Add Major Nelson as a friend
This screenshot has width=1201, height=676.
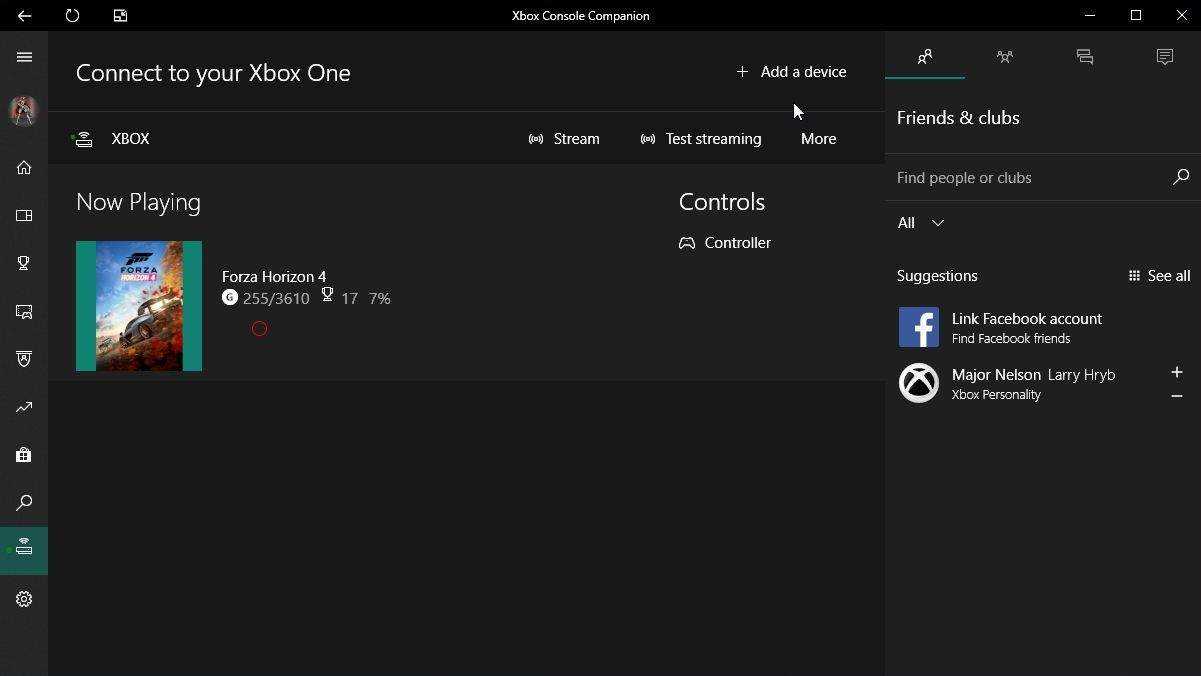(x=1177, y=372)
